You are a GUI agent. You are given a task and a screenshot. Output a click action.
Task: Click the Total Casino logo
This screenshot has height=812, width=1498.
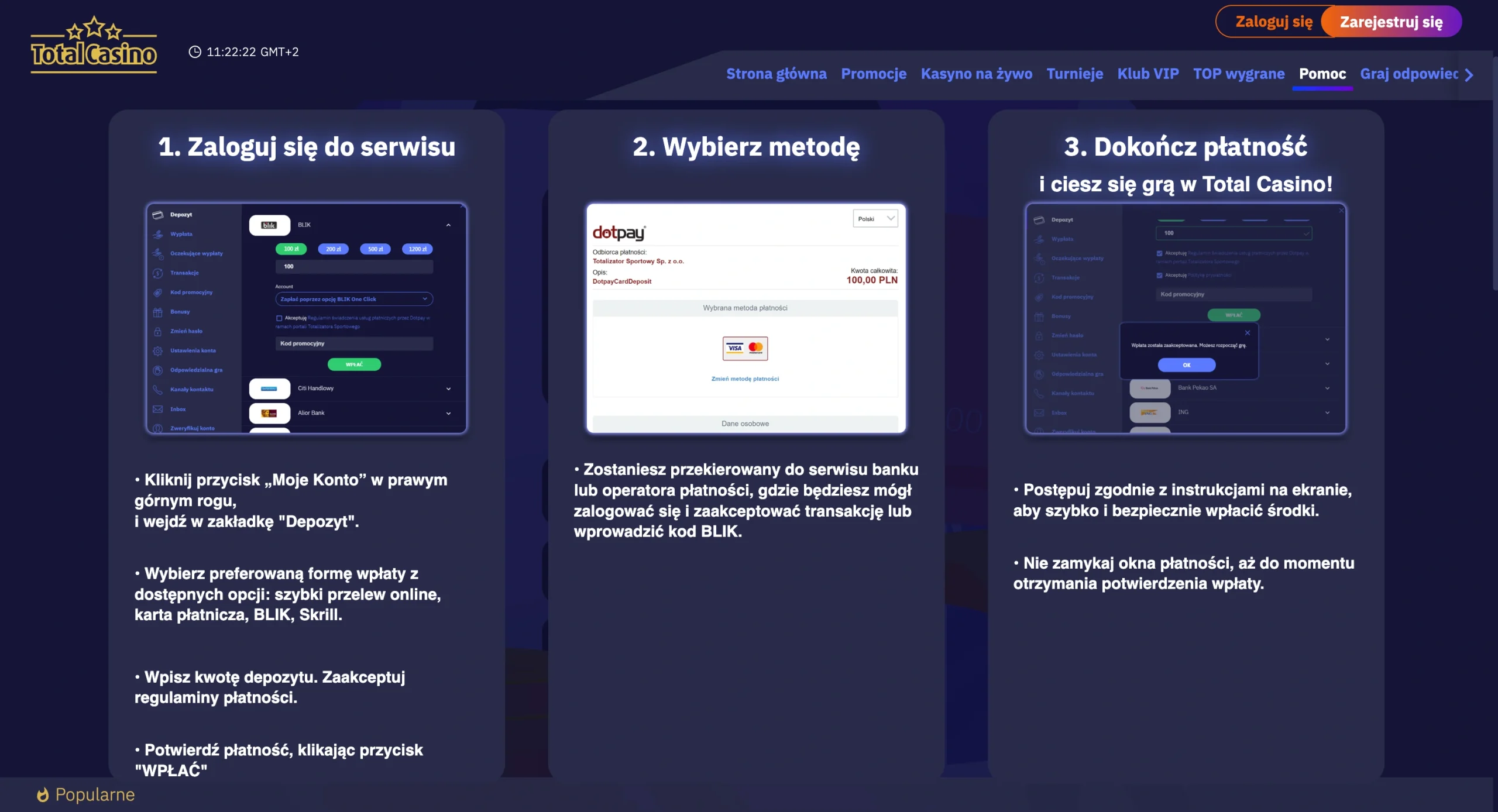(x=94, y=45)
